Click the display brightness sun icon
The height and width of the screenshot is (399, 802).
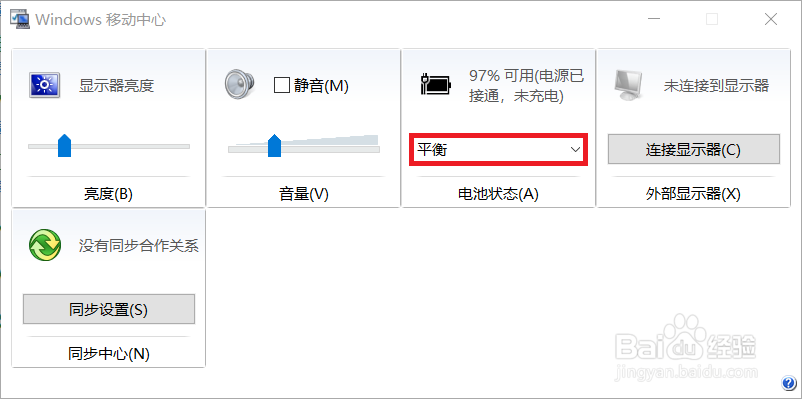click(x=44, y=85)
